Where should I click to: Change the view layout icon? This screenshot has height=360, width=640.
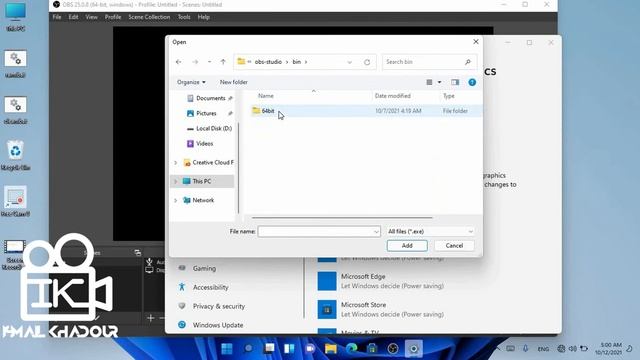pyautogui.click(x=429, y=82)
